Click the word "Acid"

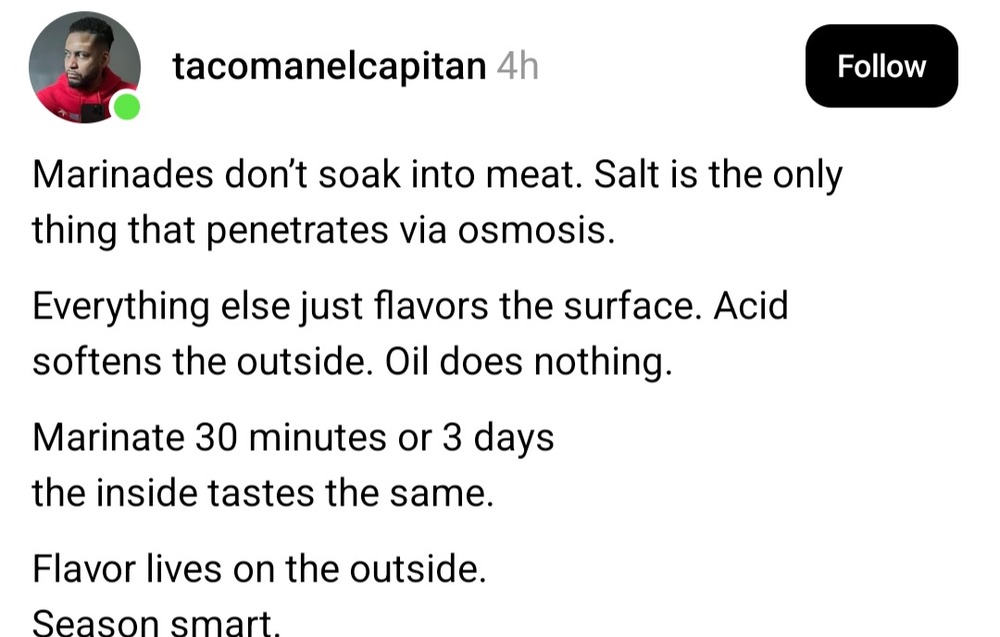750,306
